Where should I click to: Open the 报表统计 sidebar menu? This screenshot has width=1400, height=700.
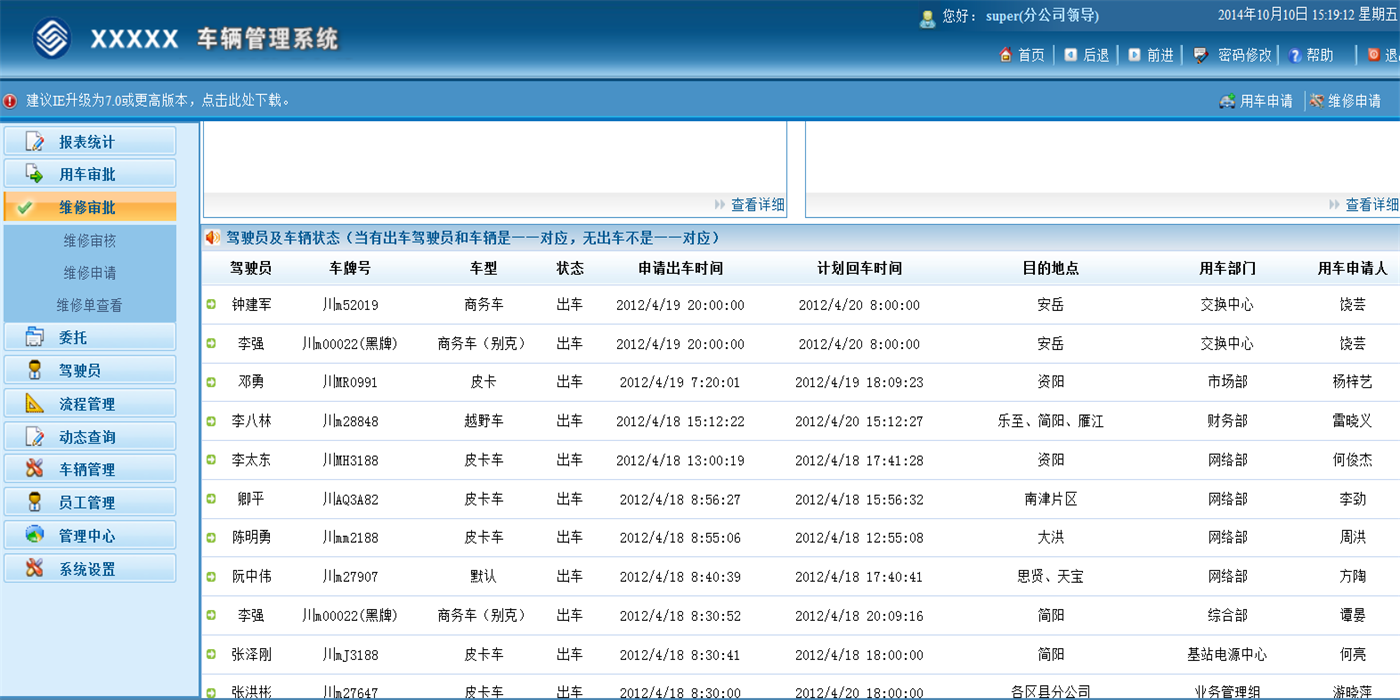click(x=90, y=141)
